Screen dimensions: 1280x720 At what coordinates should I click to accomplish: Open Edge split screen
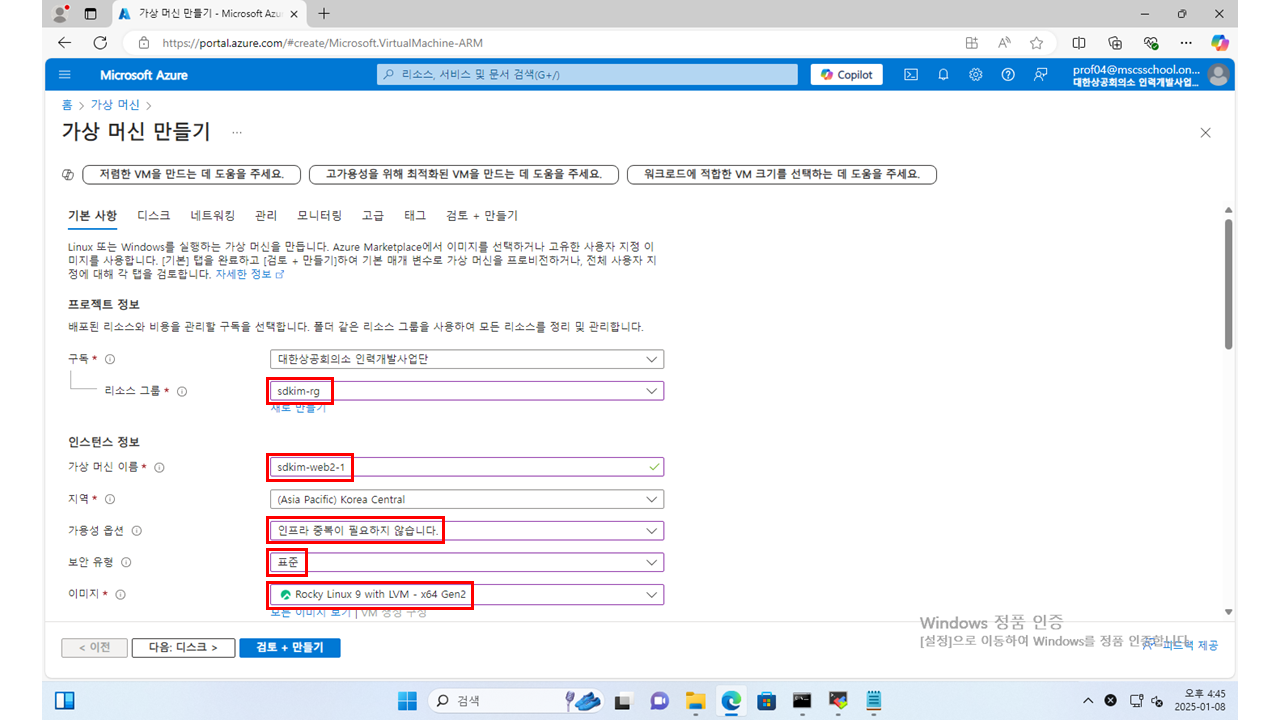tap(1079, 43)
